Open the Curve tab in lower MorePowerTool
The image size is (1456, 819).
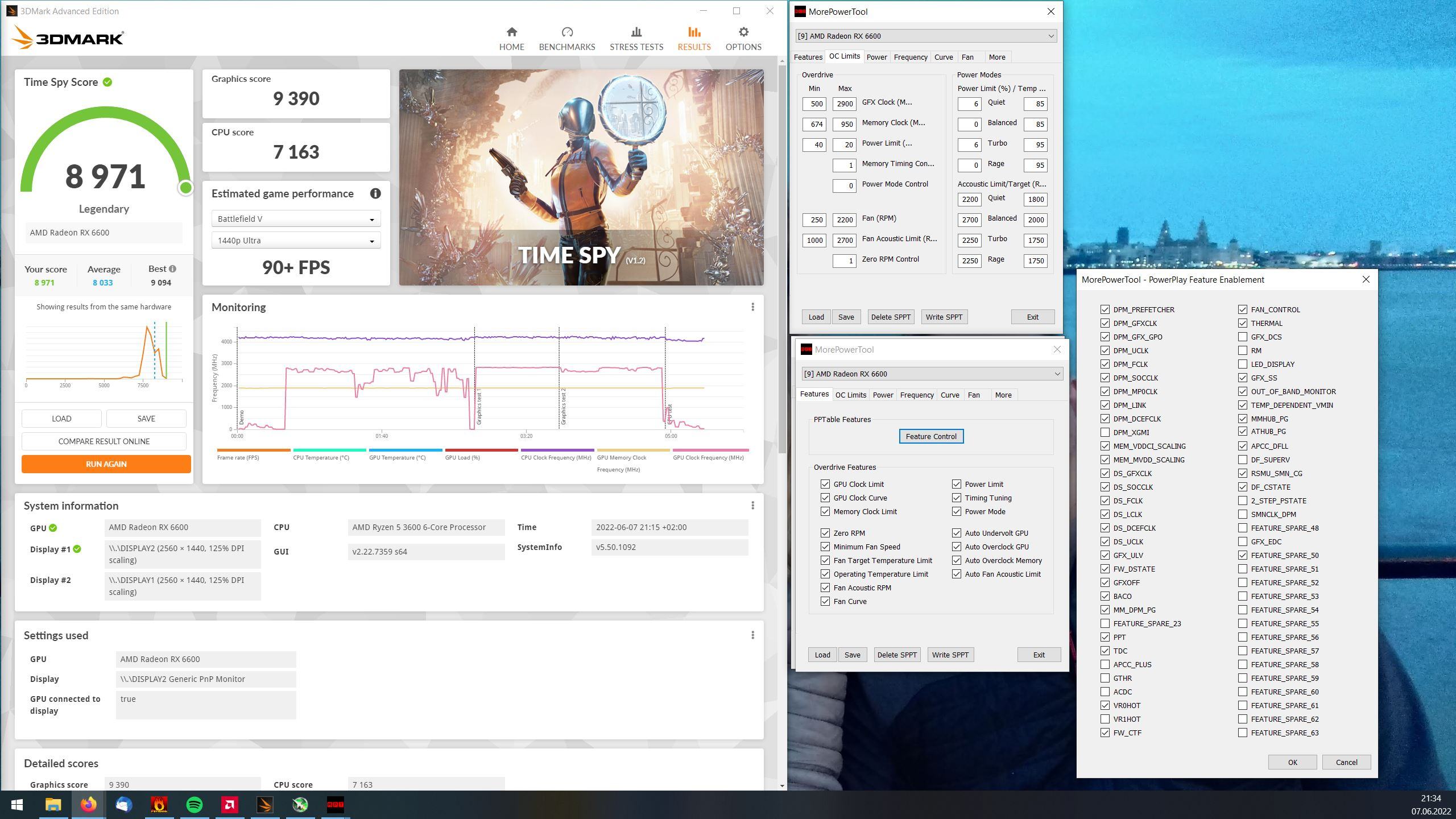tap(950, 395)
